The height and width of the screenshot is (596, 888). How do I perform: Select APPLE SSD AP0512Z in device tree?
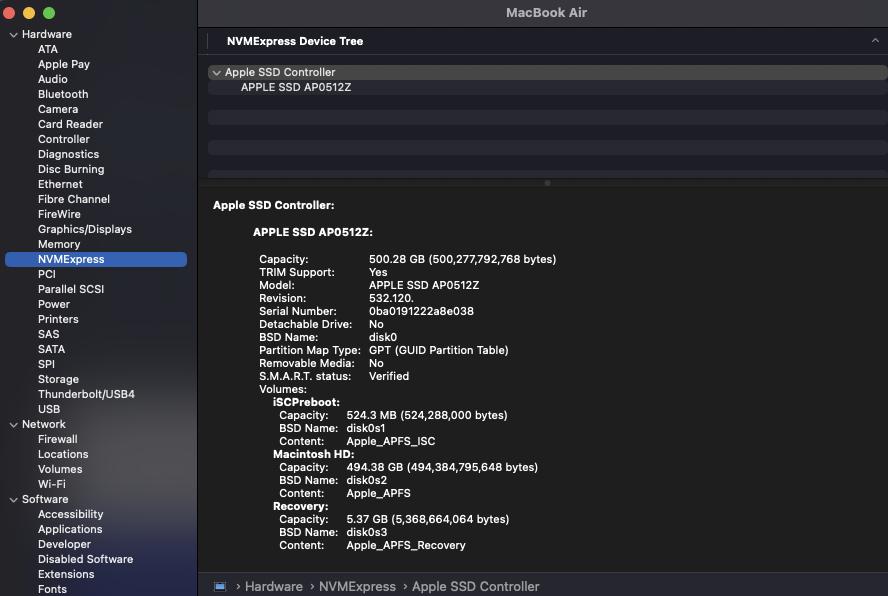coord(296,87)
